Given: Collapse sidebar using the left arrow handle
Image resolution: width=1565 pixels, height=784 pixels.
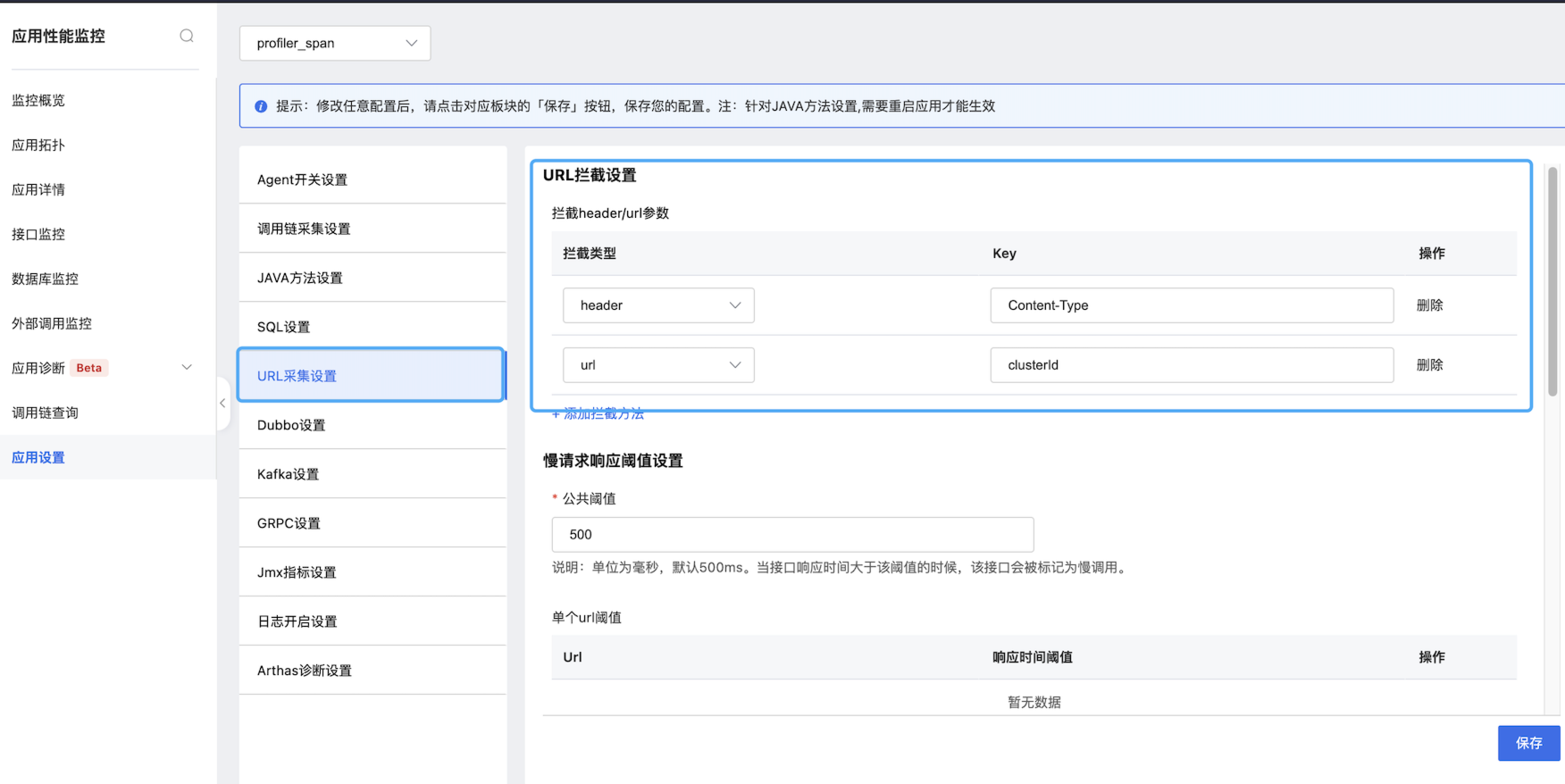Looking at the screenshot, I should pos(222,404).
